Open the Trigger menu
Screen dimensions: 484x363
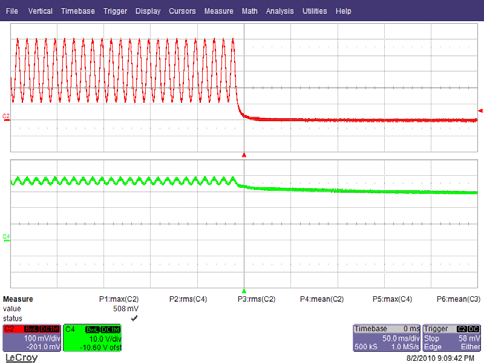pos(115,11)
